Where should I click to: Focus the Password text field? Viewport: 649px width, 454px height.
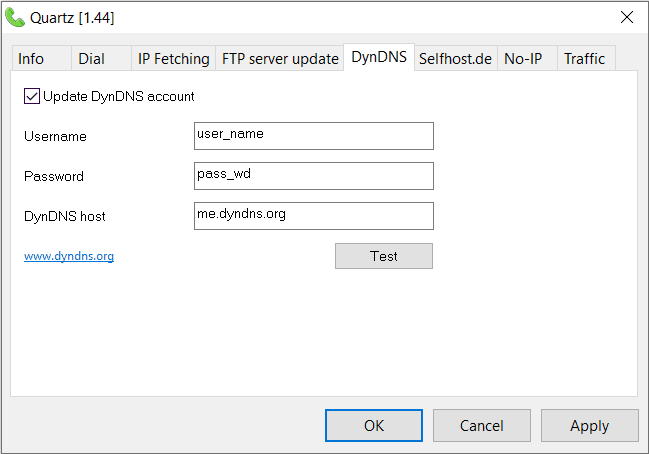coord(314,176)
